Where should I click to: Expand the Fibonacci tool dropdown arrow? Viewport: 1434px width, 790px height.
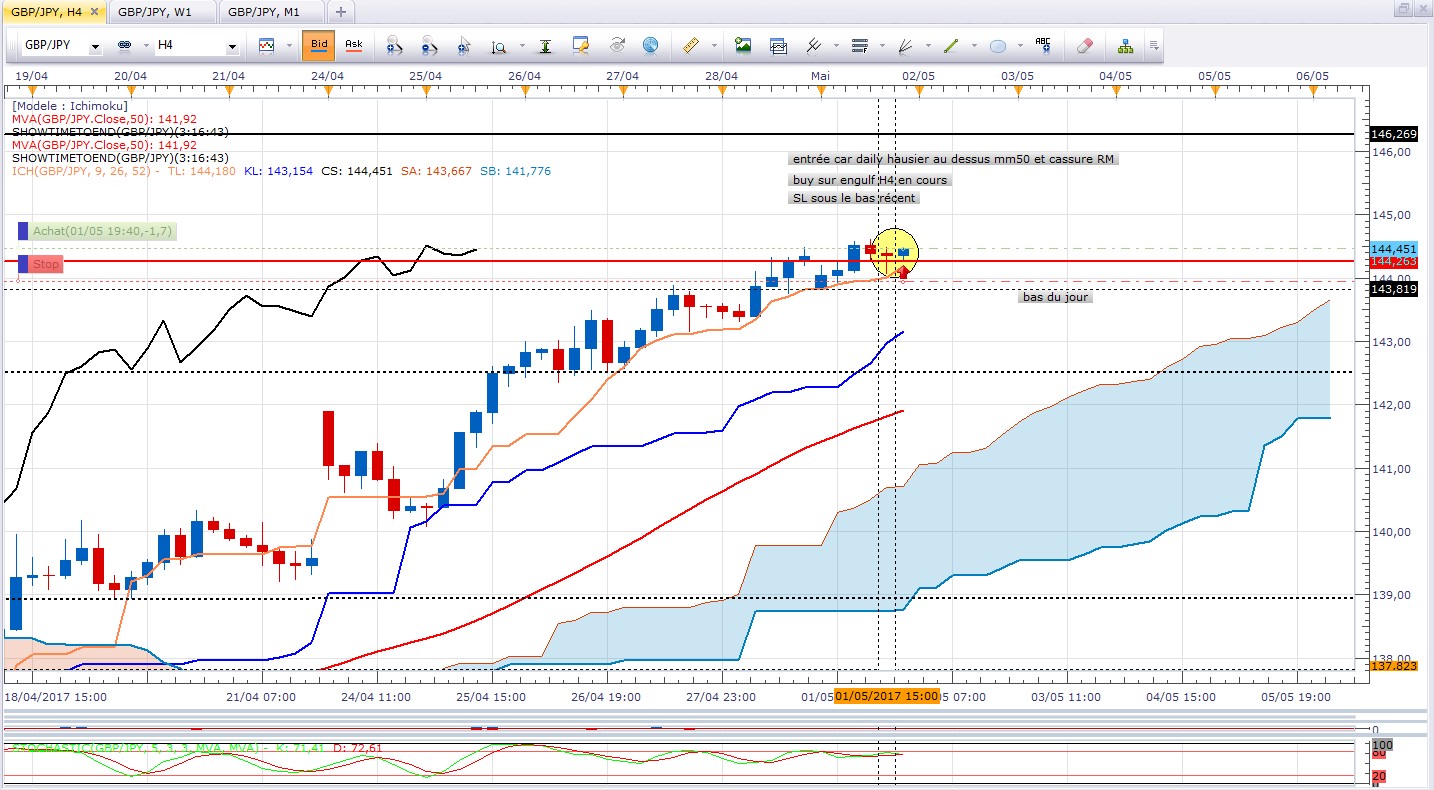[882, 46]
